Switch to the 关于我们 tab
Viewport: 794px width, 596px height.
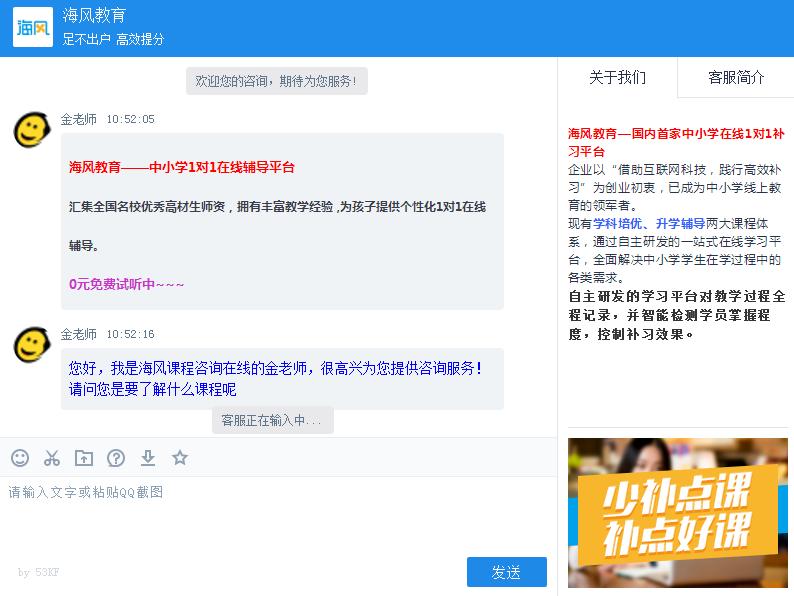point(617,77)
